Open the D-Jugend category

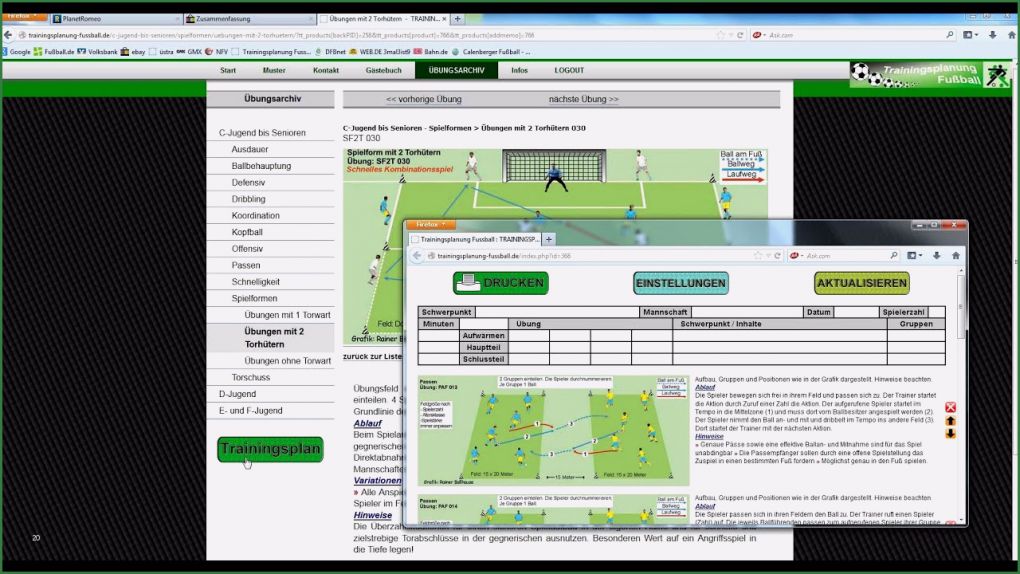coord(237,394)
